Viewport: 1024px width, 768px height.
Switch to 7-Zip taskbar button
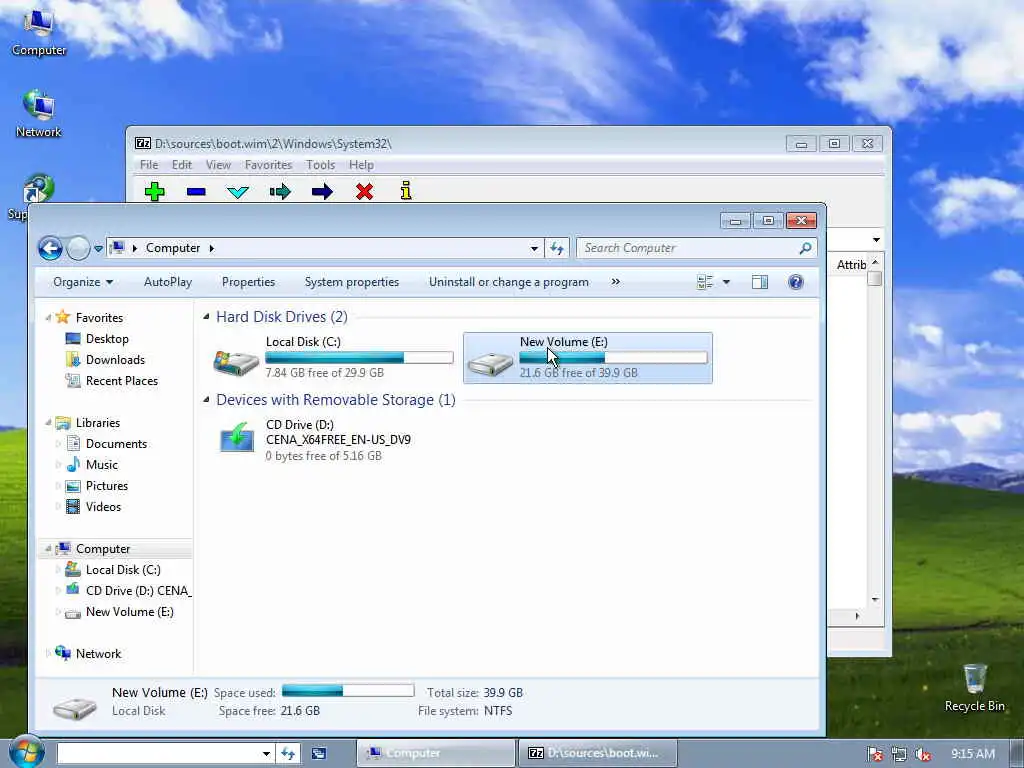598,753
